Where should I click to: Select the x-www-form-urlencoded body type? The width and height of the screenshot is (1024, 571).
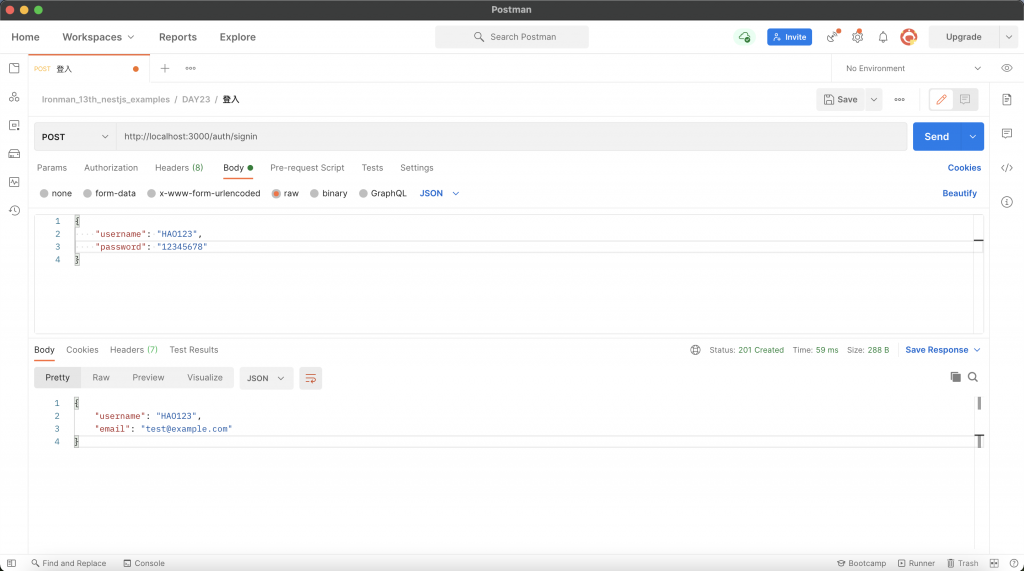pyautogui.click(x=204, y=193)
